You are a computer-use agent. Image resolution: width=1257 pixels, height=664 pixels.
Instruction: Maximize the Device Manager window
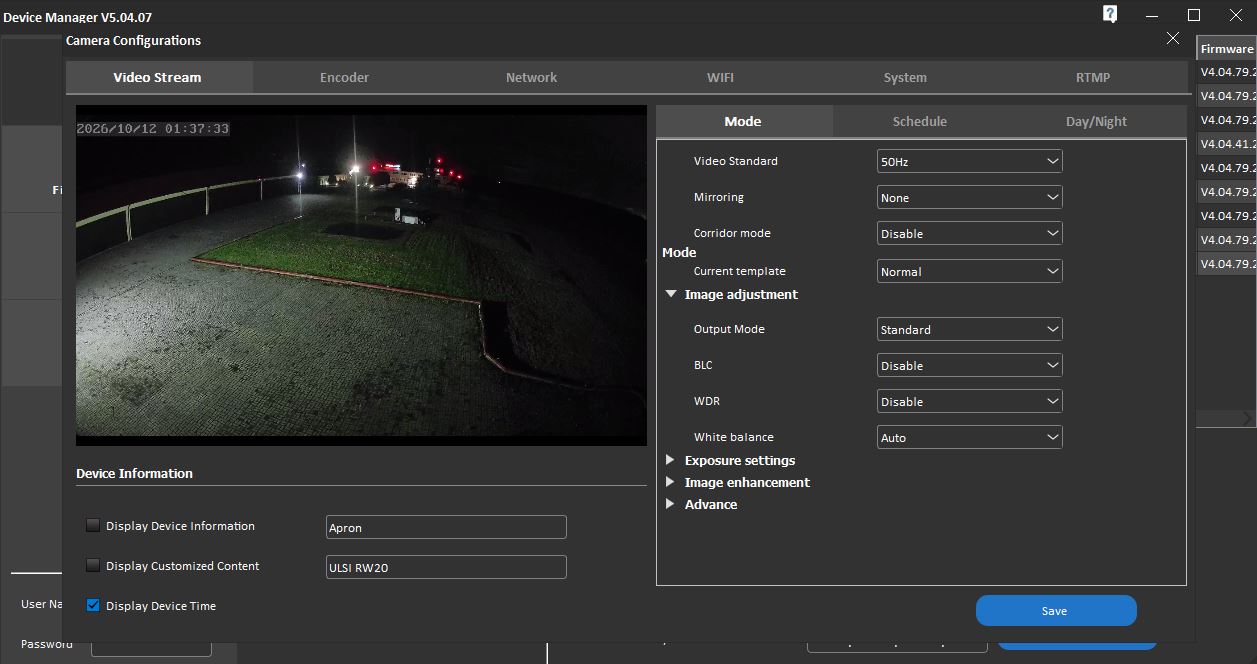(x=1194, y=15)
